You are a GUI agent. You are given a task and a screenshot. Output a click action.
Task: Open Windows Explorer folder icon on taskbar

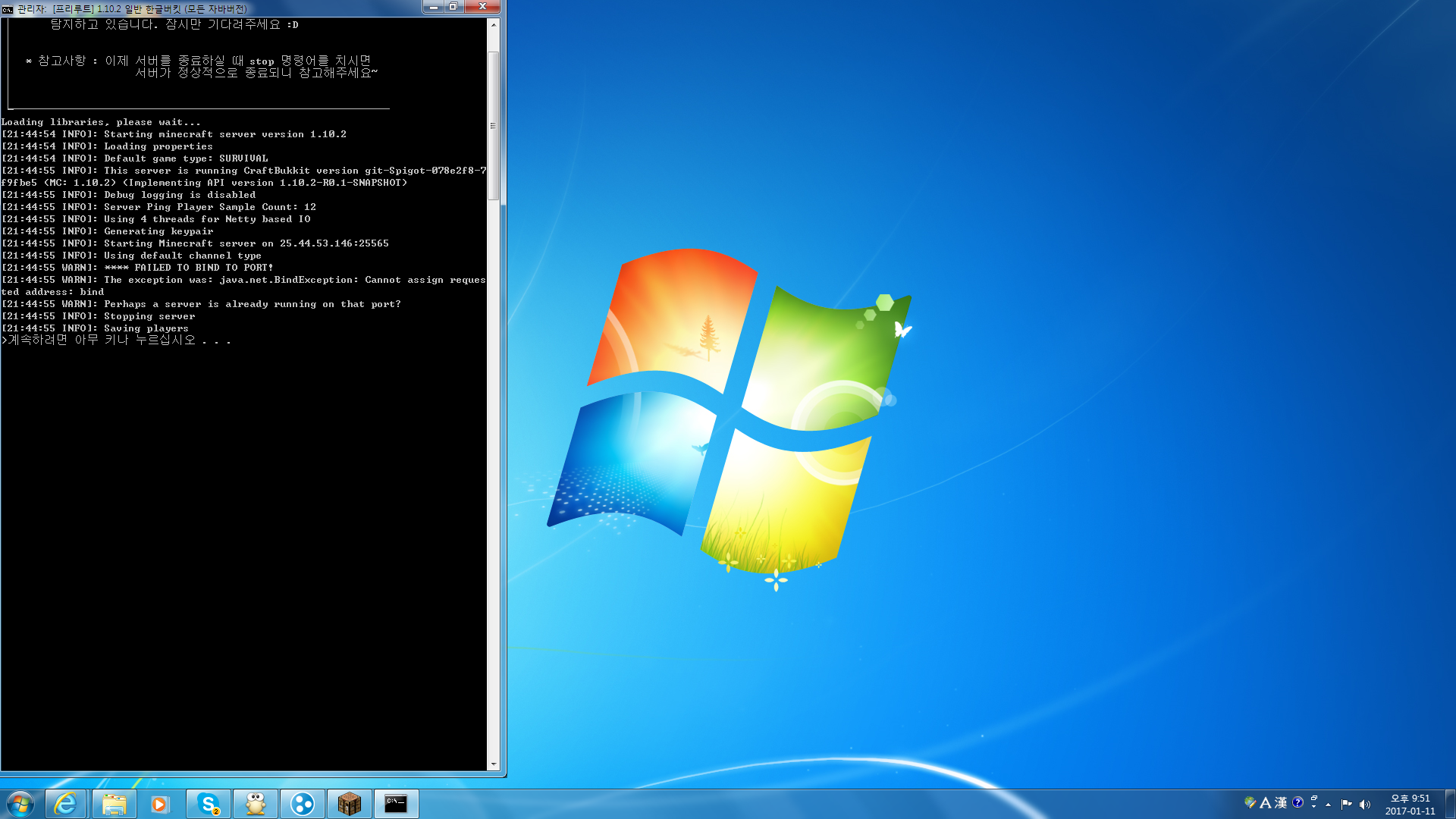click(114, 804)
